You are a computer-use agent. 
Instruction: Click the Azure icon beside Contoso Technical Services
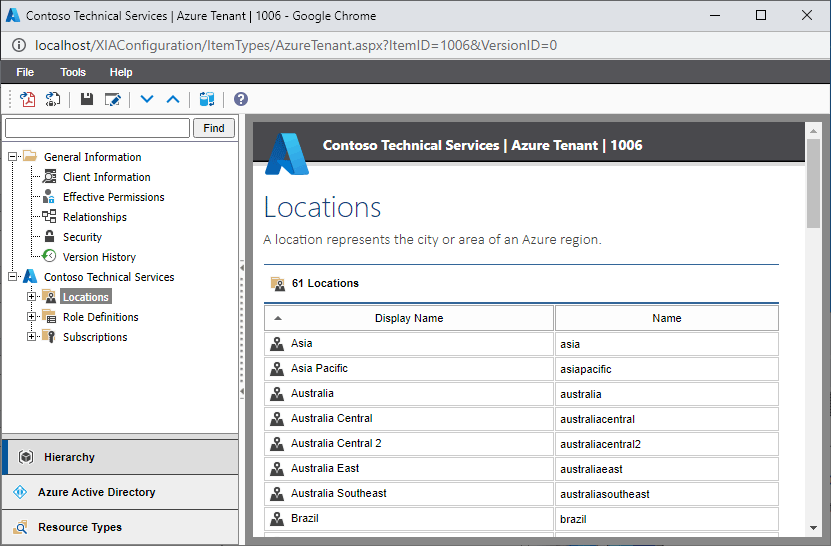click(x=30, y=276)
